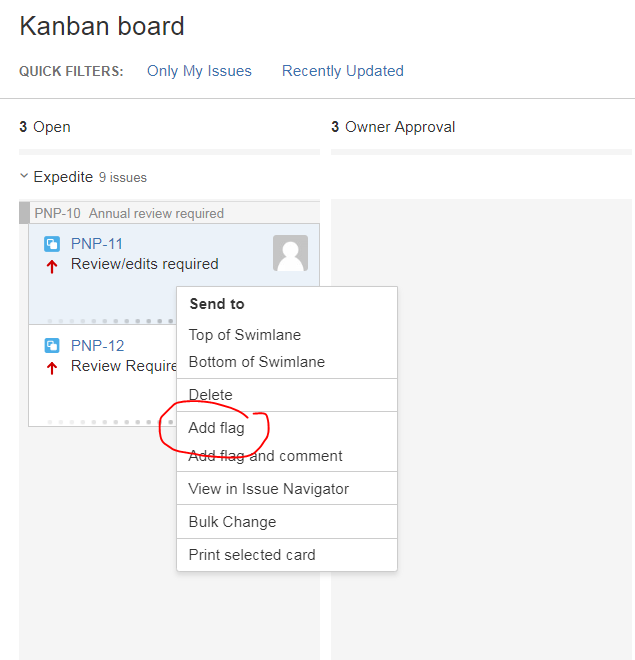
Task: Choose Bottom of Swimlane from menu
Action: pos(257,362)
